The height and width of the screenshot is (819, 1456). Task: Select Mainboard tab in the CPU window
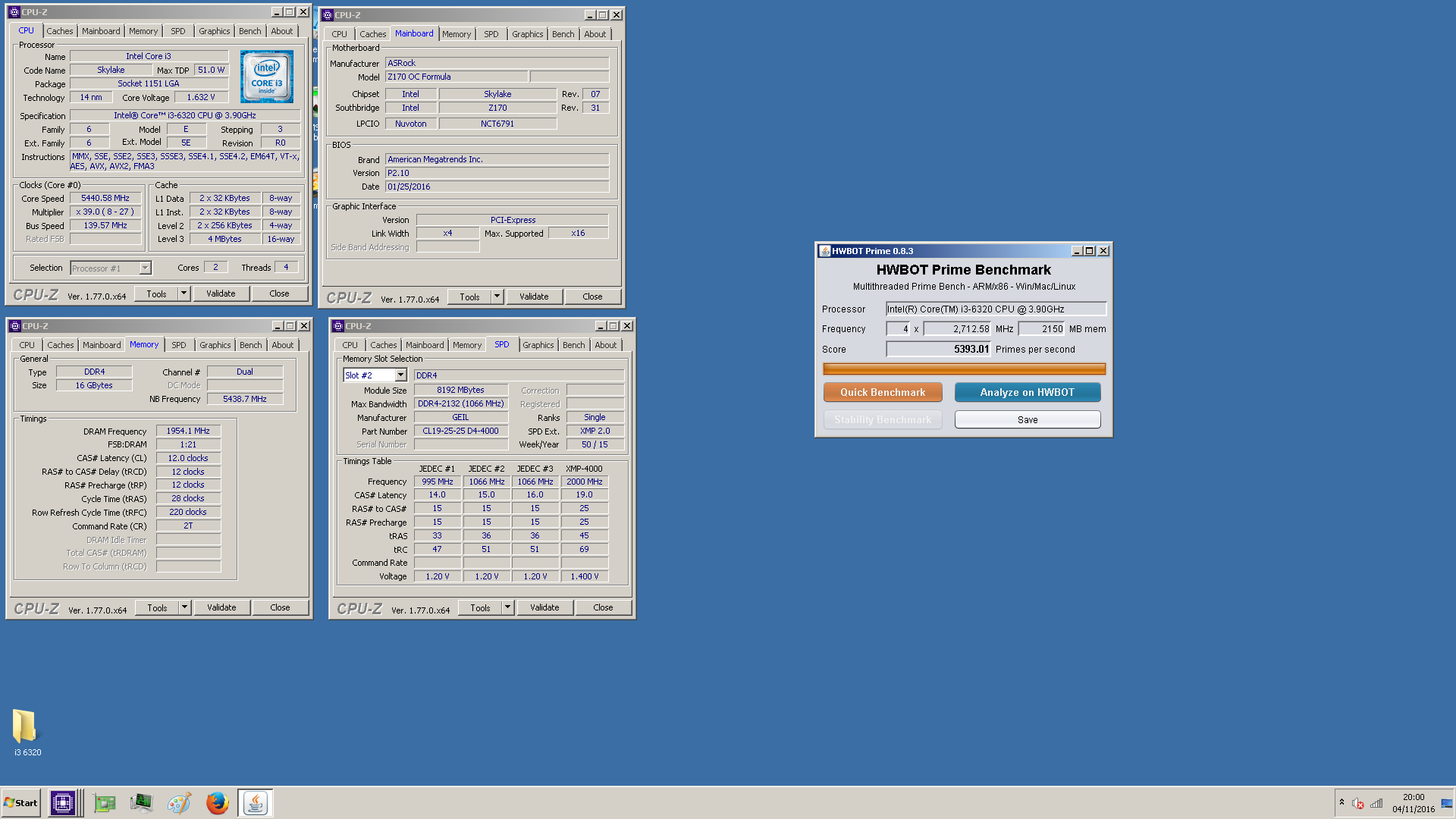(x=101, y=31)
